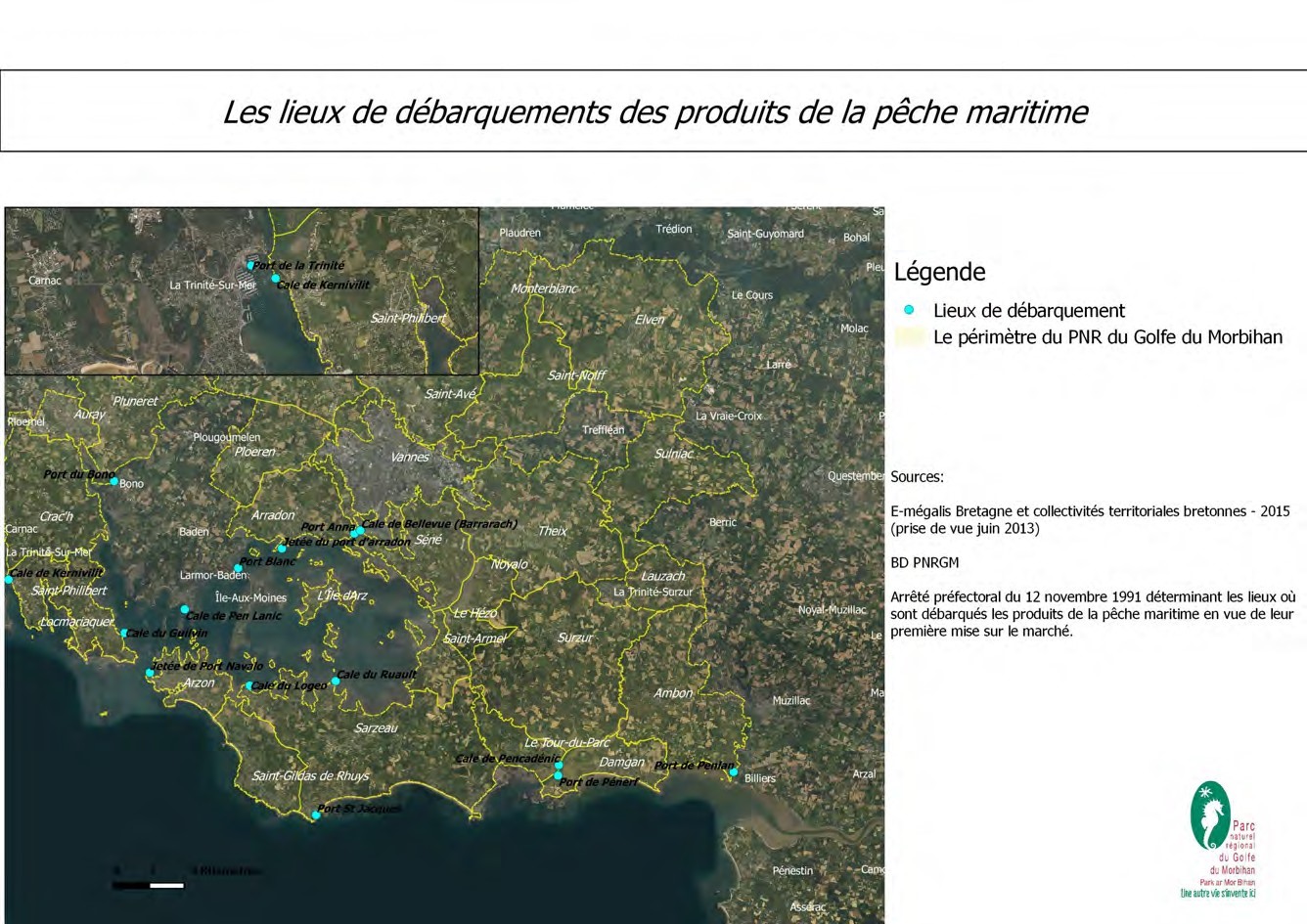The width and height of the screenshot is (1307, 924).
Task: Click the Elven label on the map
Action: coord(650,320)
